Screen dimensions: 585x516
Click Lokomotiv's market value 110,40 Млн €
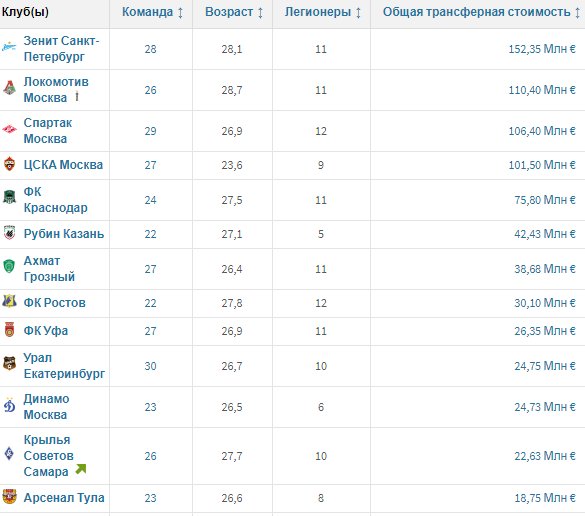tap(542, 90)
